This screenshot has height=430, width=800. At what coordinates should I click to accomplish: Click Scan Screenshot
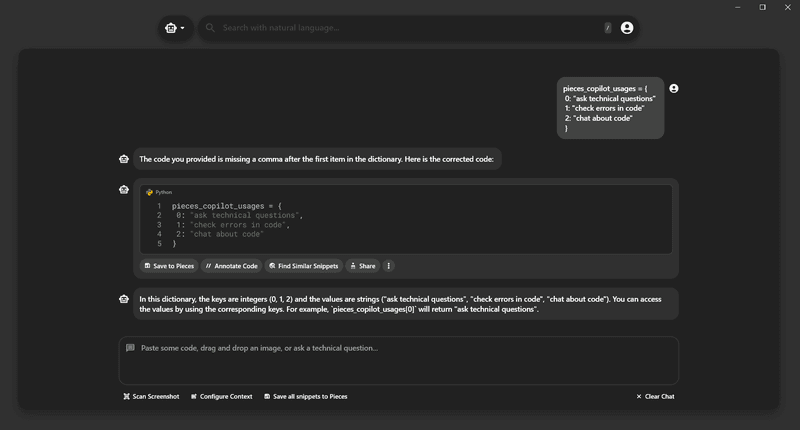(x=151, y=396)
